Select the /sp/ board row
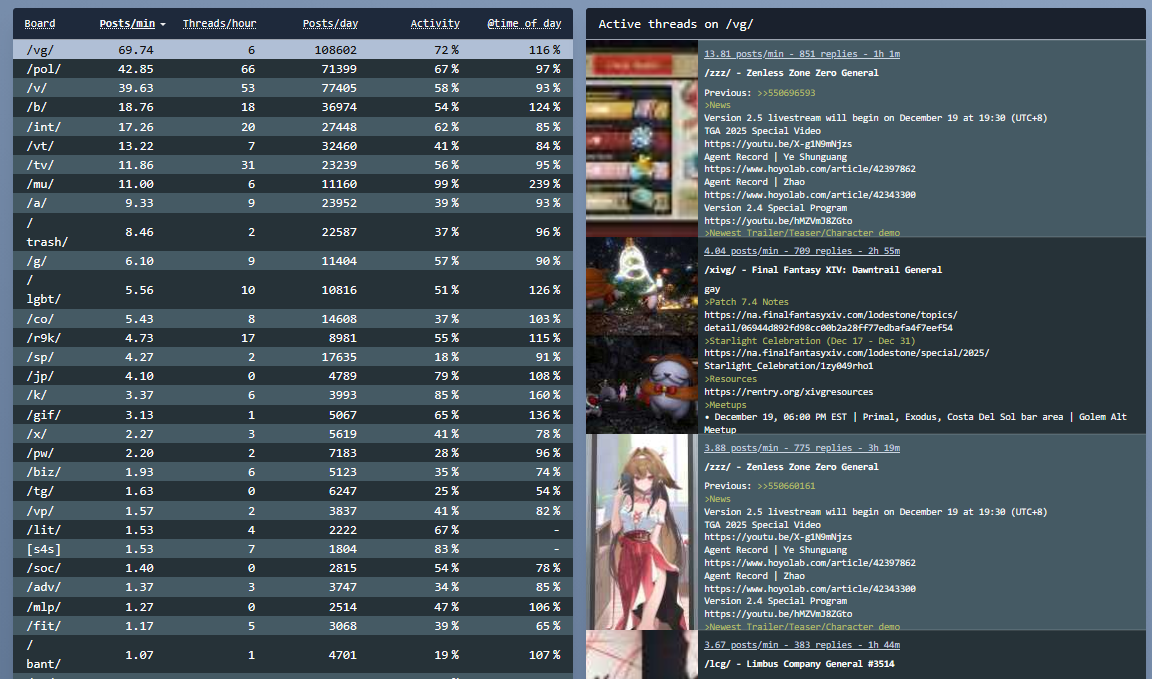 click(x=292, y=357)
